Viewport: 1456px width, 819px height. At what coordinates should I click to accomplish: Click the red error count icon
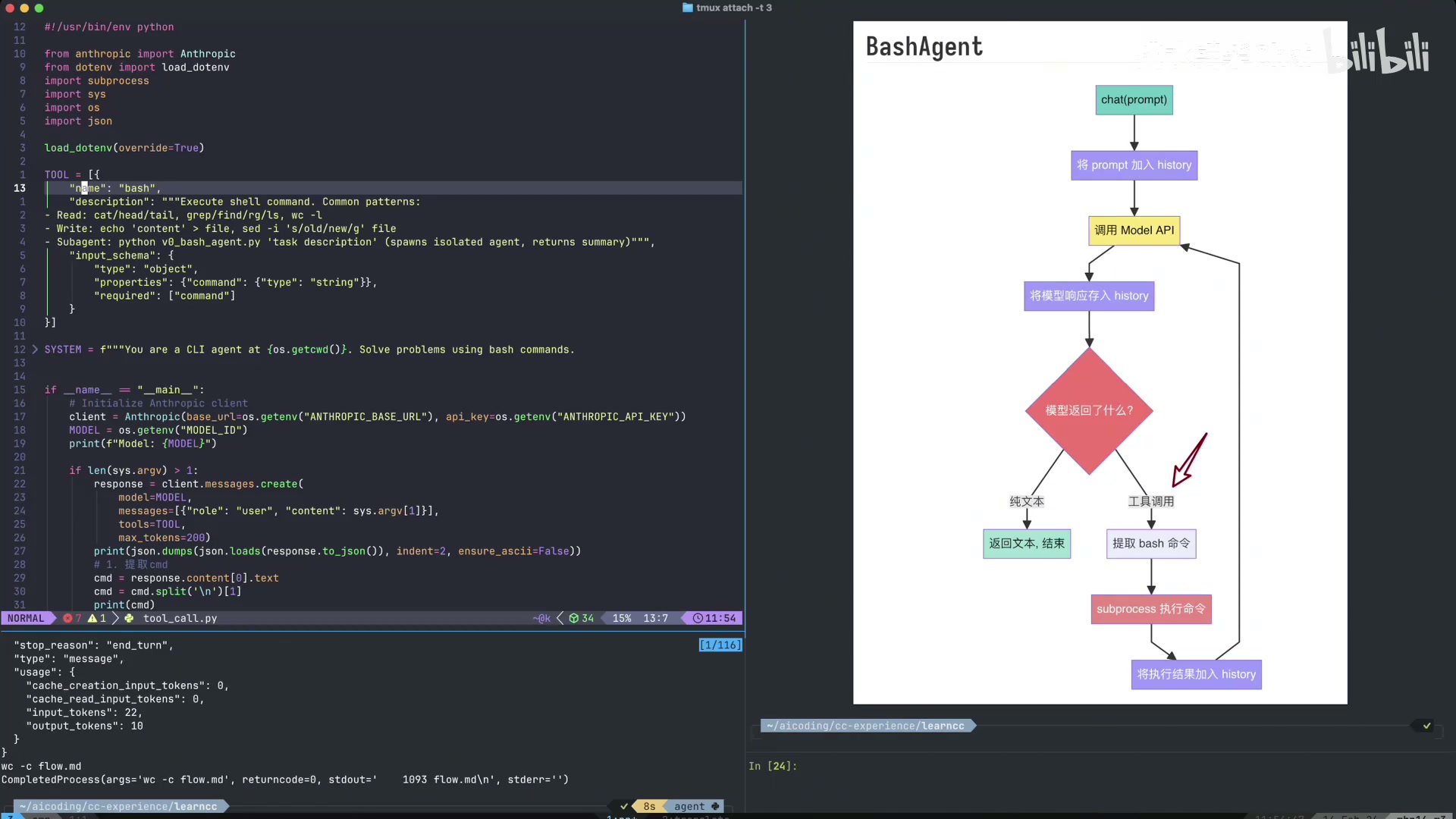tap(67, 618)
